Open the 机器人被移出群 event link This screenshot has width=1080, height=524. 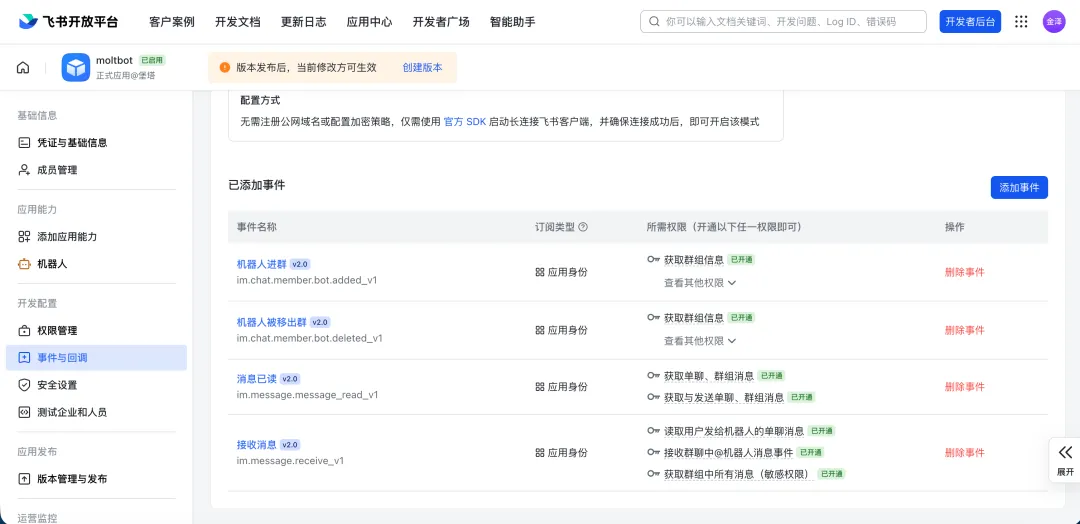pyautogui.click(x=271, y=322)
